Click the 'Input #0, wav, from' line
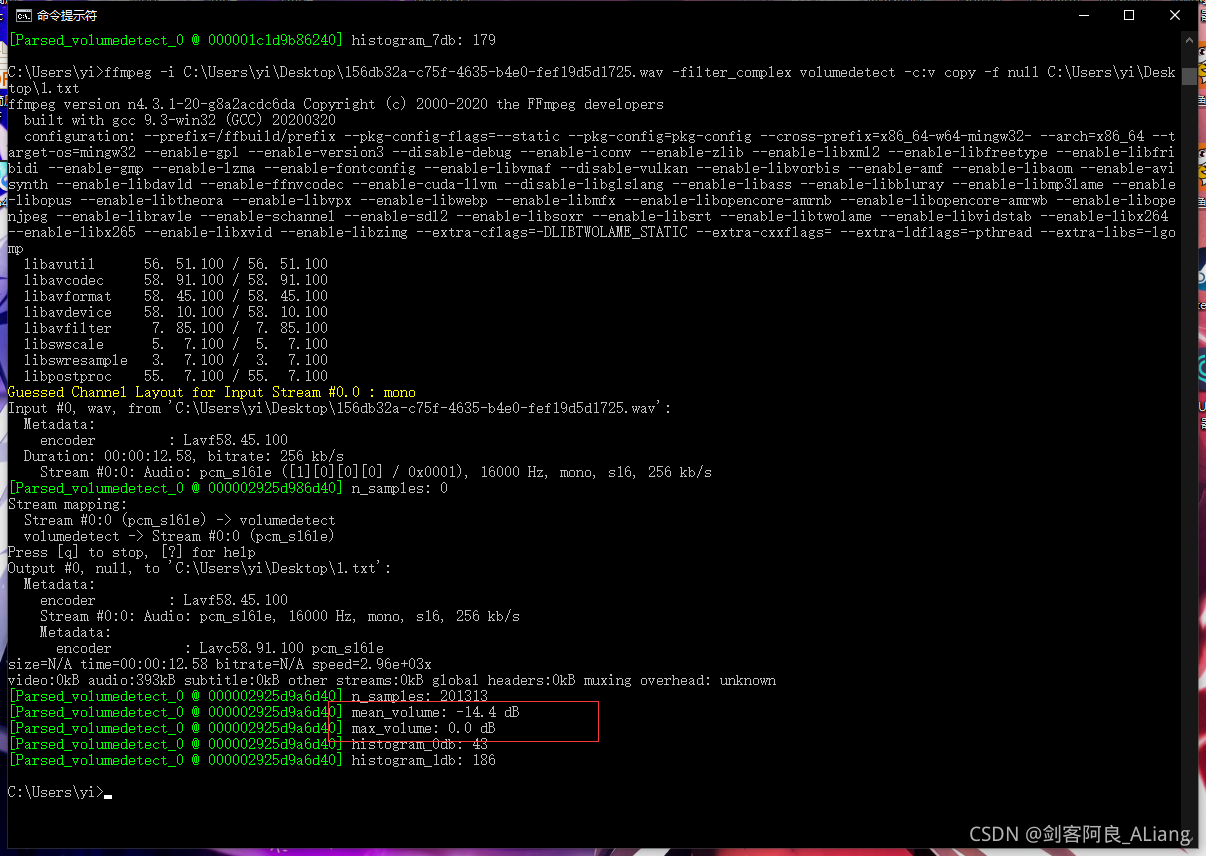Image resolution: width=1206 pixels, height=856 pixels. (x=340, y=408)
